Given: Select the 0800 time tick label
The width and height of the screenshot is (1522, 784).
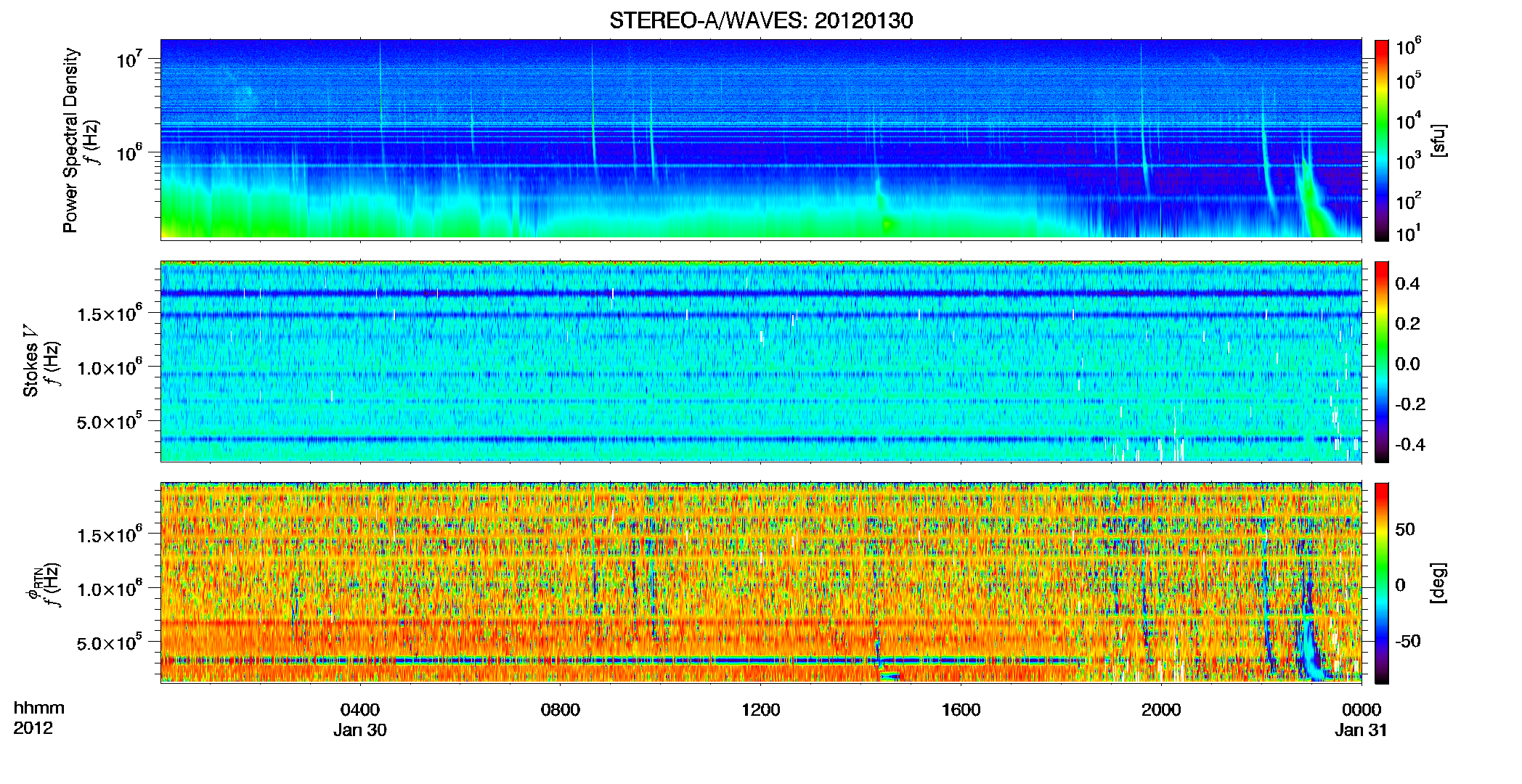Looking at the screenshot, I should [561, 709].
